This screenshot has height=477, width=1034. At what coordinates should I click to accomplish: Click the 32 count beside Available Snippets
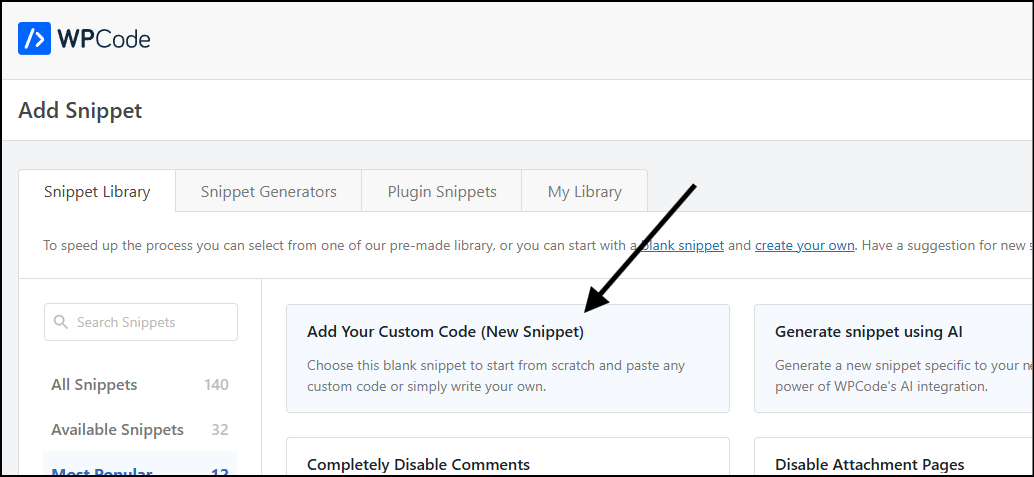click(220, 430)
